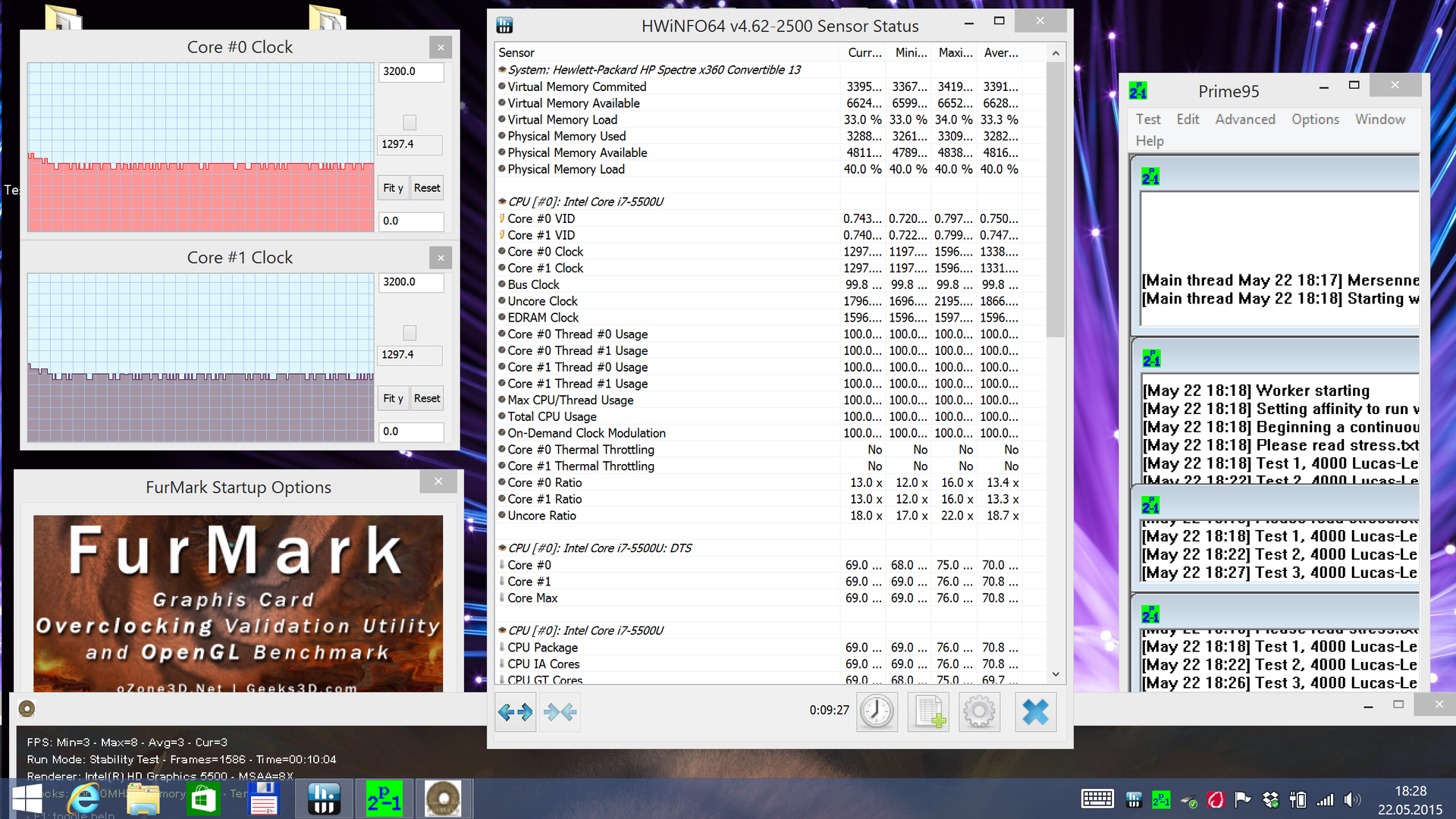The height and width of the screenshot is (819, 1456).
Task: Toggle the checkbox in the Core #1 Clock graph
Action: pos(409,333)
